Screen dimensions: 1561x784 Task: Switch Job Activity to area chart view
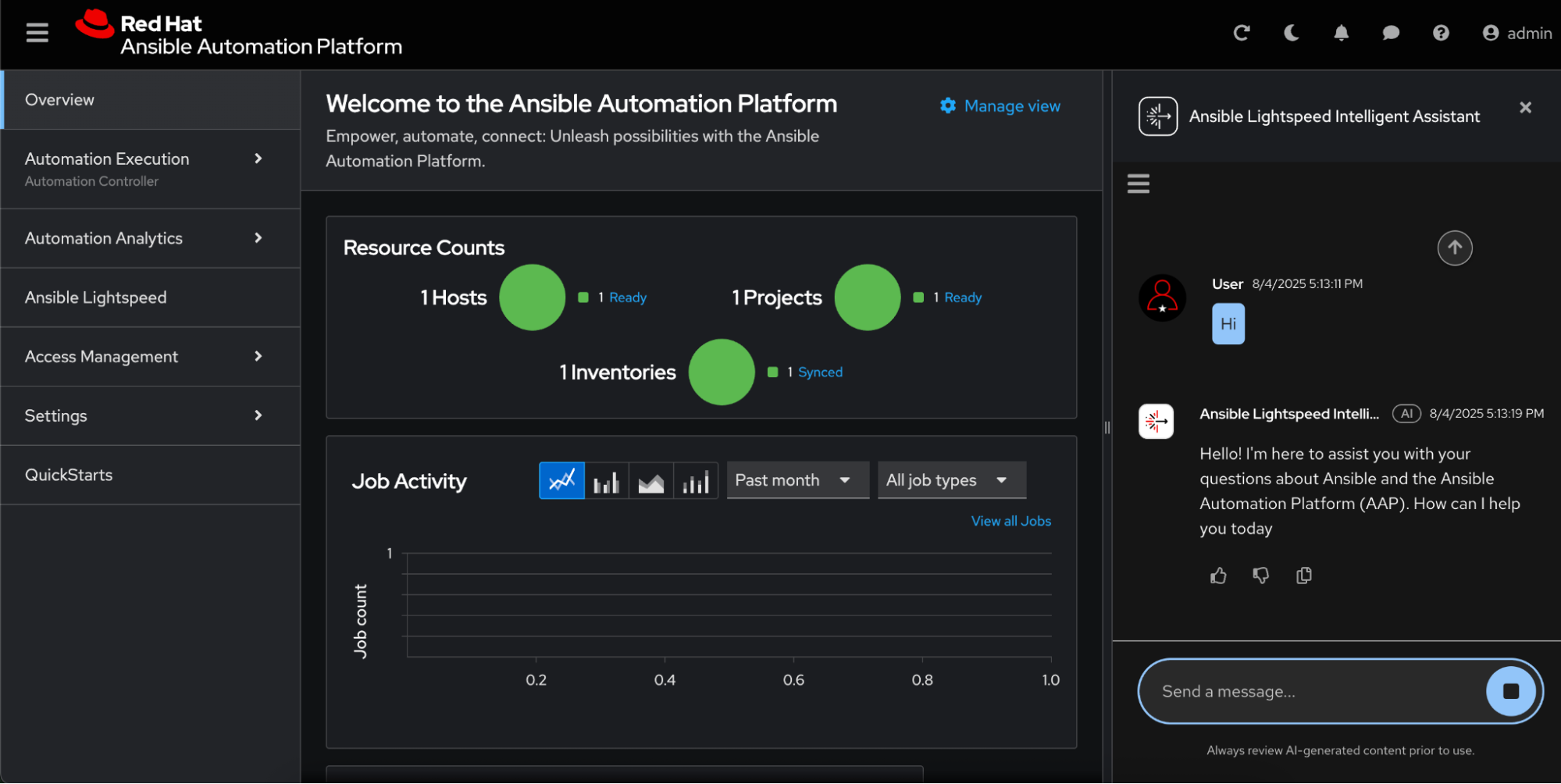[650, 480]
